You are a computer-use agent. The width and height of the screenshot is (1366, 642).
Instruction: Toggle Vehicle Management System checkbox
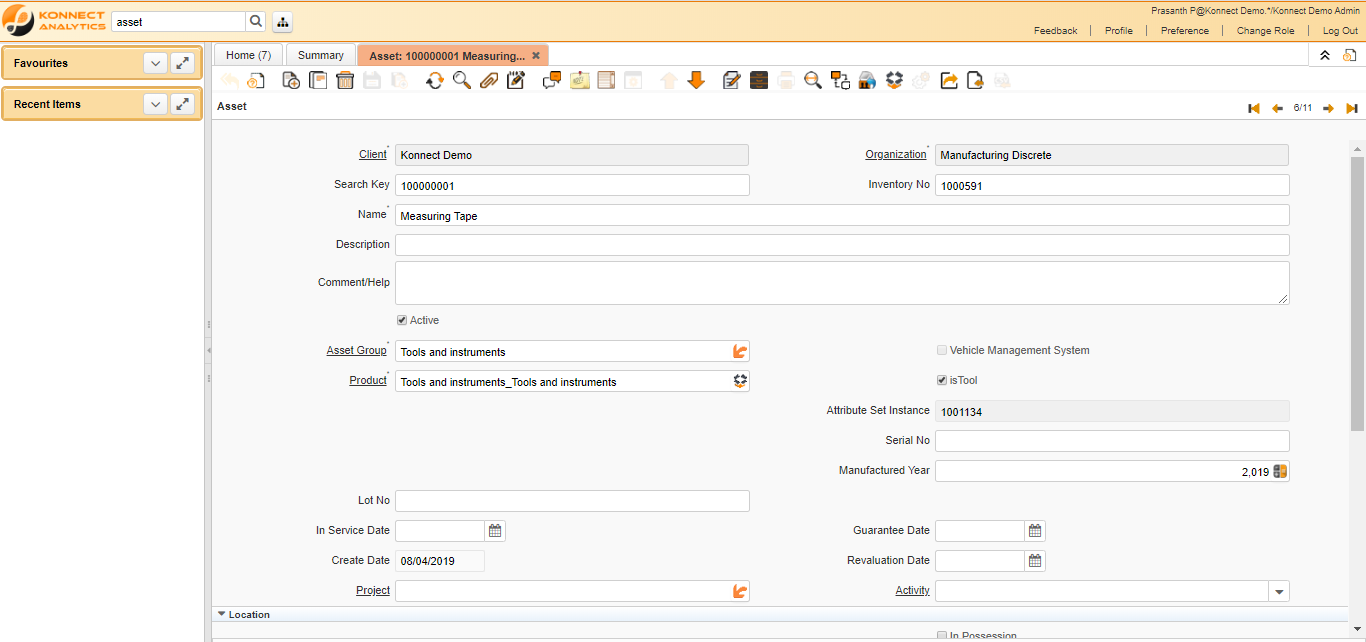(x=942, y=350)
